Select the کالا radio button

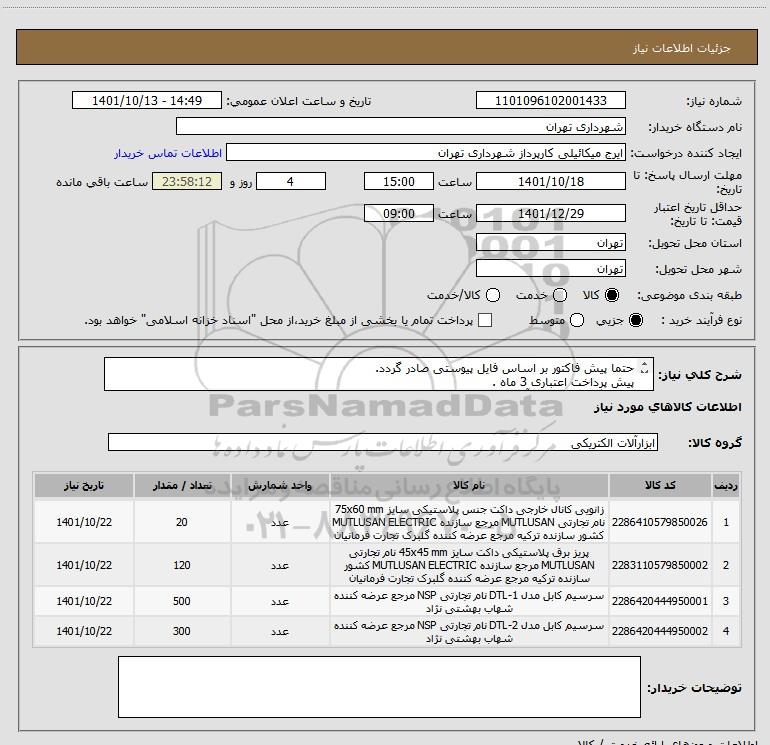pyautogui.click(x=612, y=295)
